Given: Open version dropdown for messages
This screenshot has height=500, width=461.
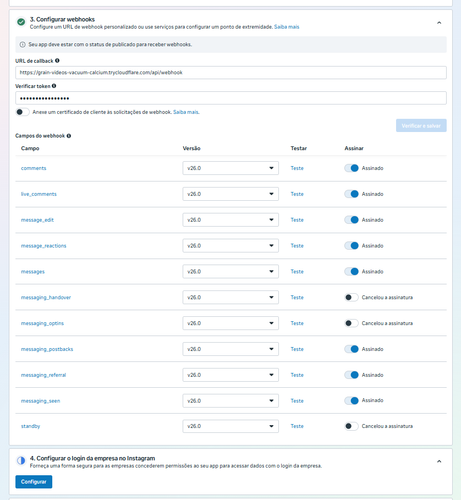Looking at the screenshot, I should pos(230,271).
